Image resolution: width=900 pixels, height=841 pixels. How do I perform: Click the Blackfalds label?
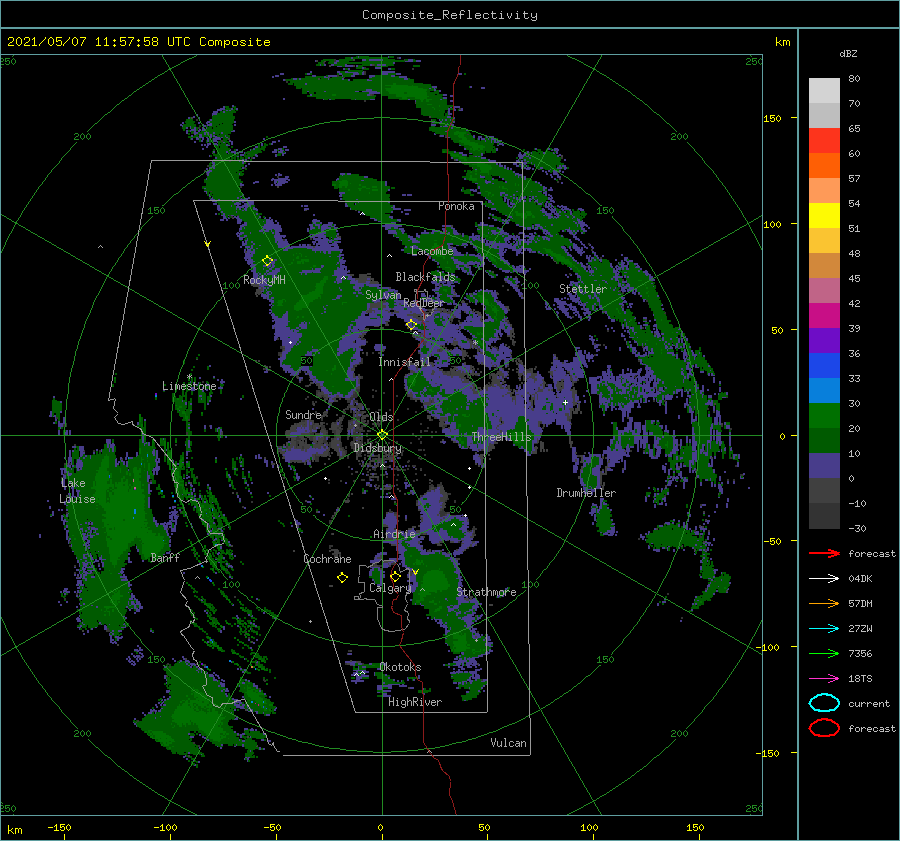(x=425, y=277)
